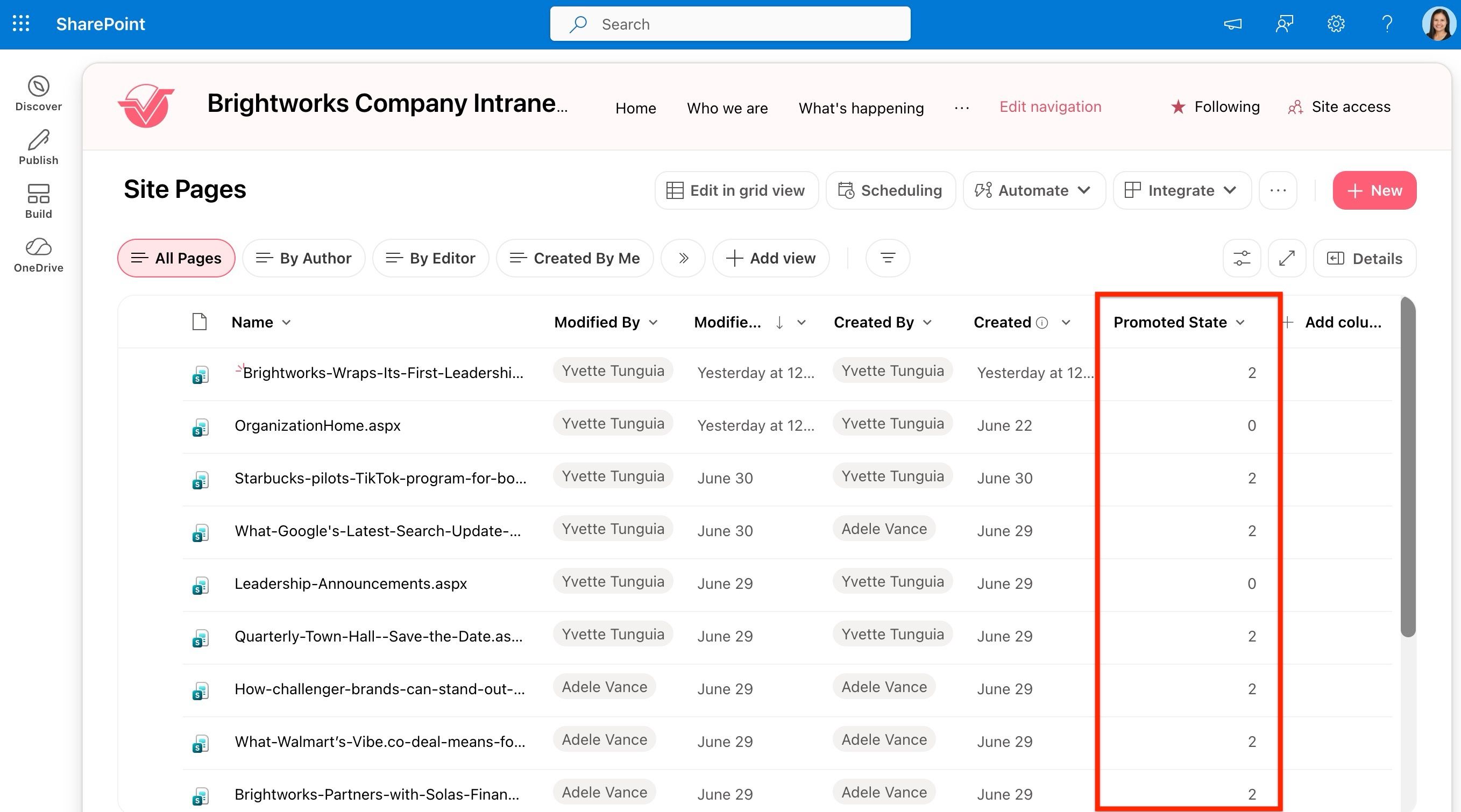Click the Site Pages library title

click(x=185, y=189)
